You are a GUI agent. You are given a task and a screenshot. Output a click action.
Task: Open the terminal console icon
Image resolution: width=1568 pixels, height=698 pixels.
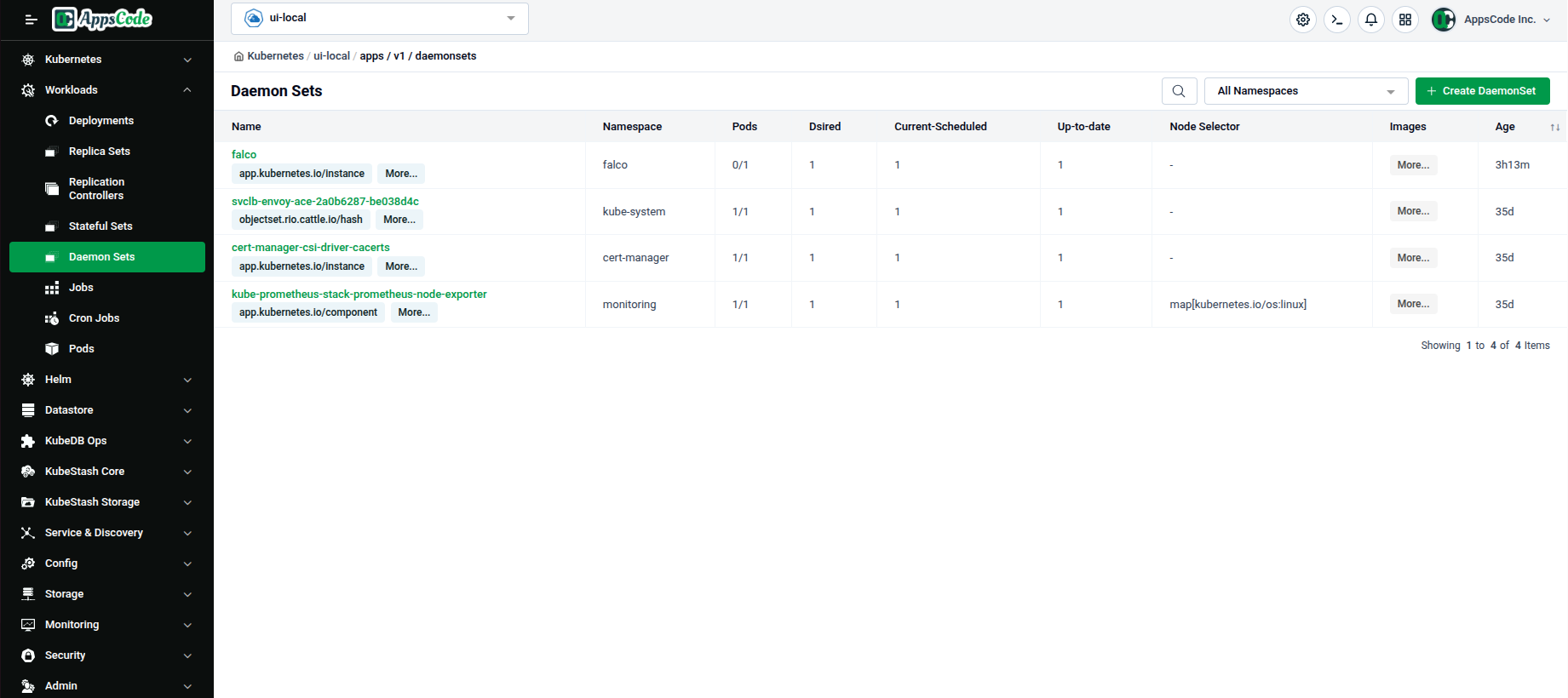pos(1337,20)
